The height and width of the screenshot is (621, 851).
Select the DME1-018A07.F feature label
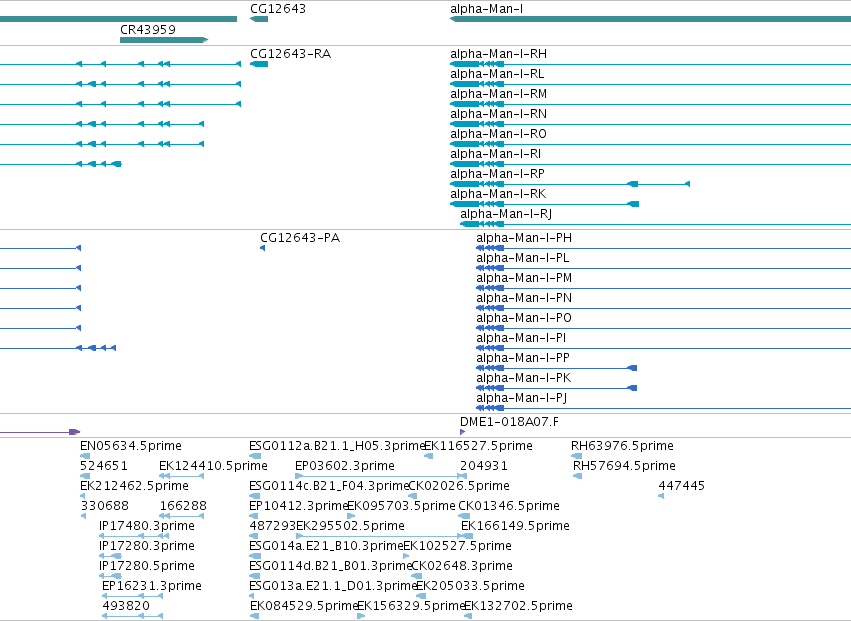(x=509, y=422)
